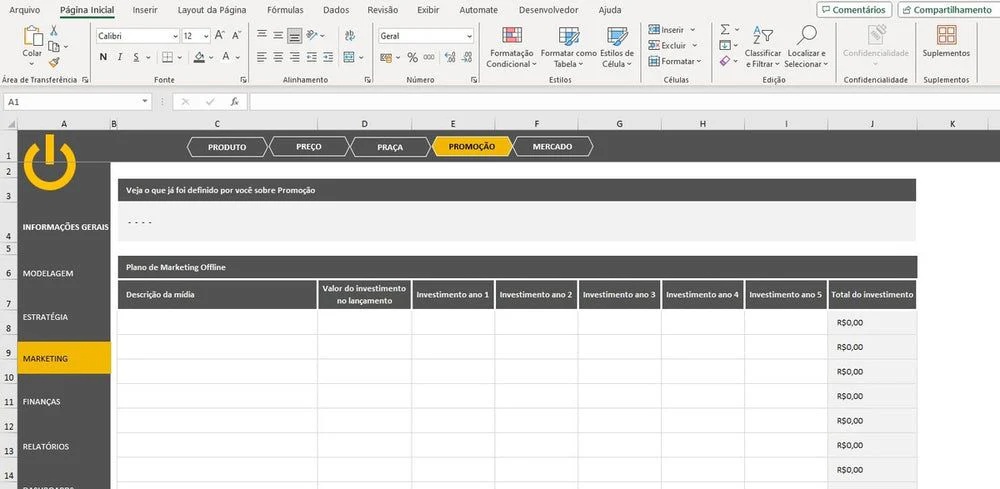Align cell text to the left
Viewport: 1000px width, 489px height.
click(x=261, y=57)
